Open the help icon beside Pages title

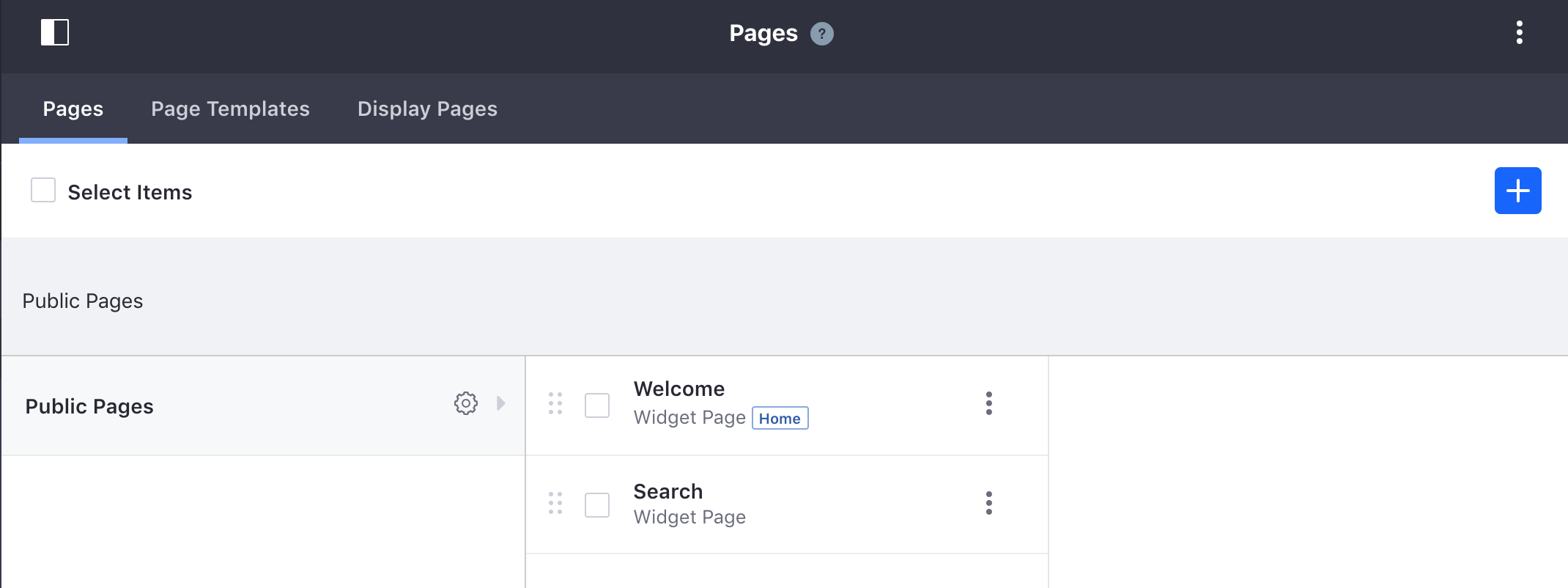tap(822, 34)
